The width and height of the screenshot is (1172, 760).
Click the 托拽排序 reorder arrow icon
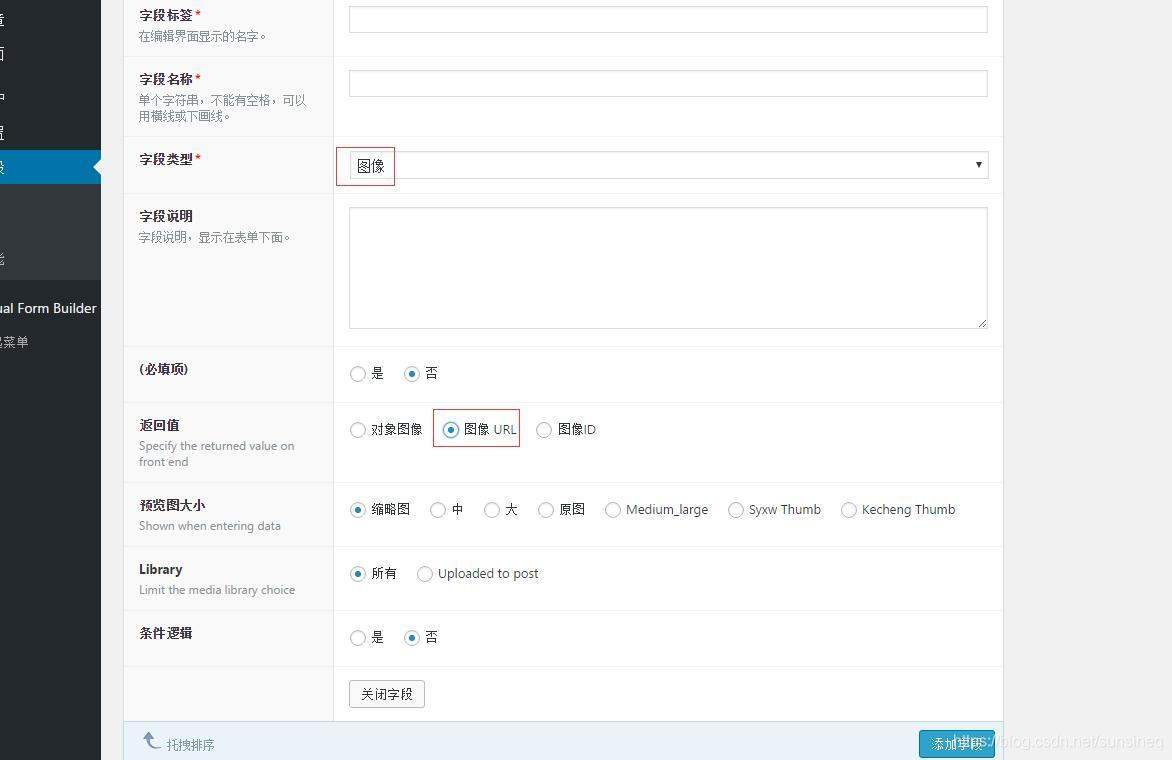tap(150, 740)
